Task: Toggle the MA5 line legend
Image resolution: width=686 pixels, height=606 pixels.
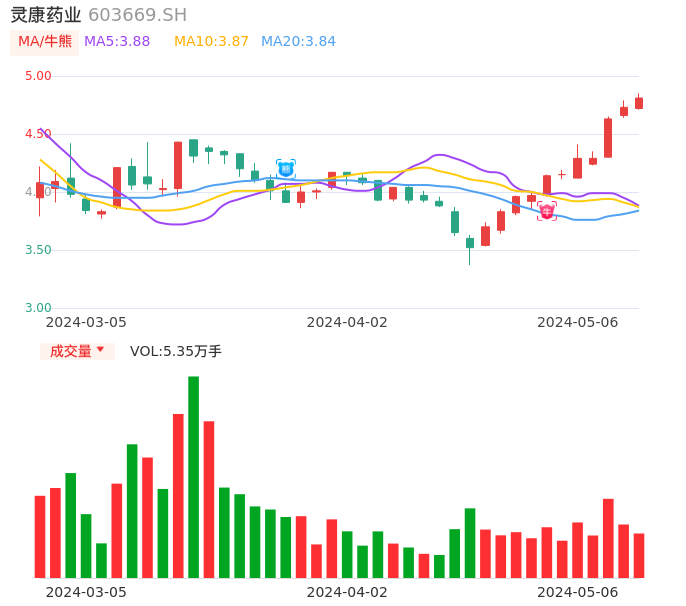Action: tap(117, 41)
